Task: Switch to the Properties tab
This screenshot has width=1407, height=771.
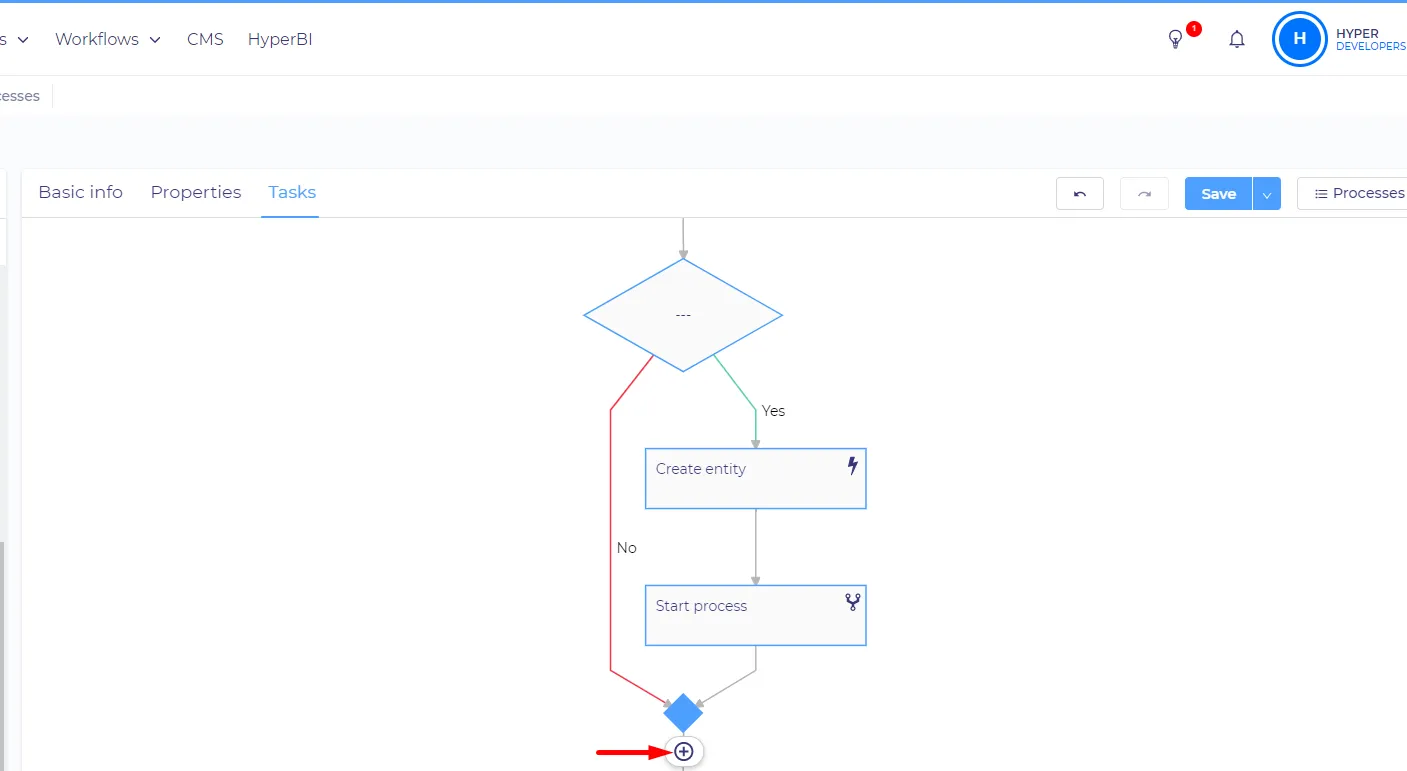Action: [196, 192]
